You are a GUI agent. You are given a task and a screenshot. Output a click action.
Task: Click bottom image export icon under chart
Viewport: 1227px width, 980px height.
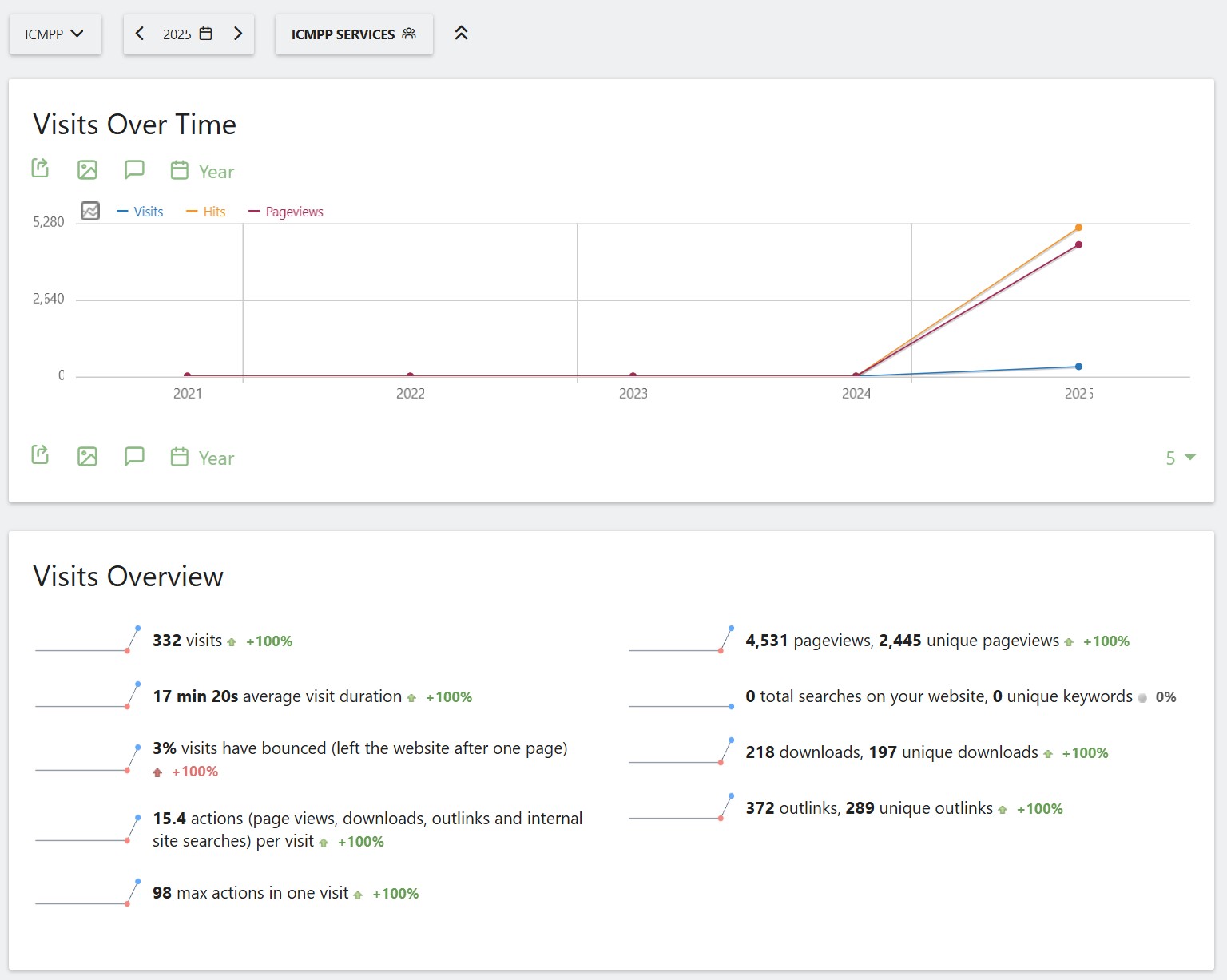(87, 456)
